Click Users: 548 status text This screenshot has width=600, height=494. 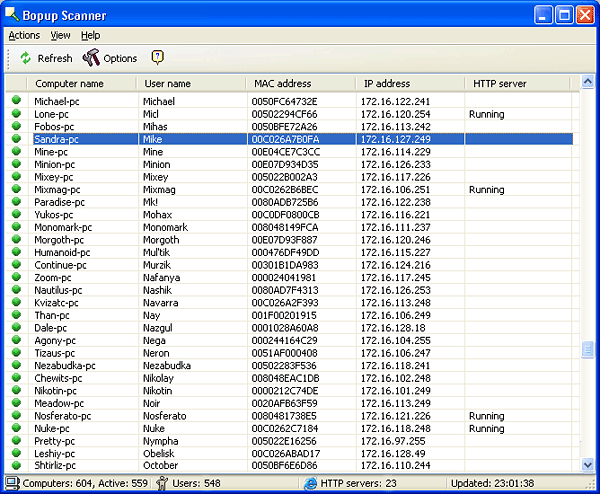(196, 483)
